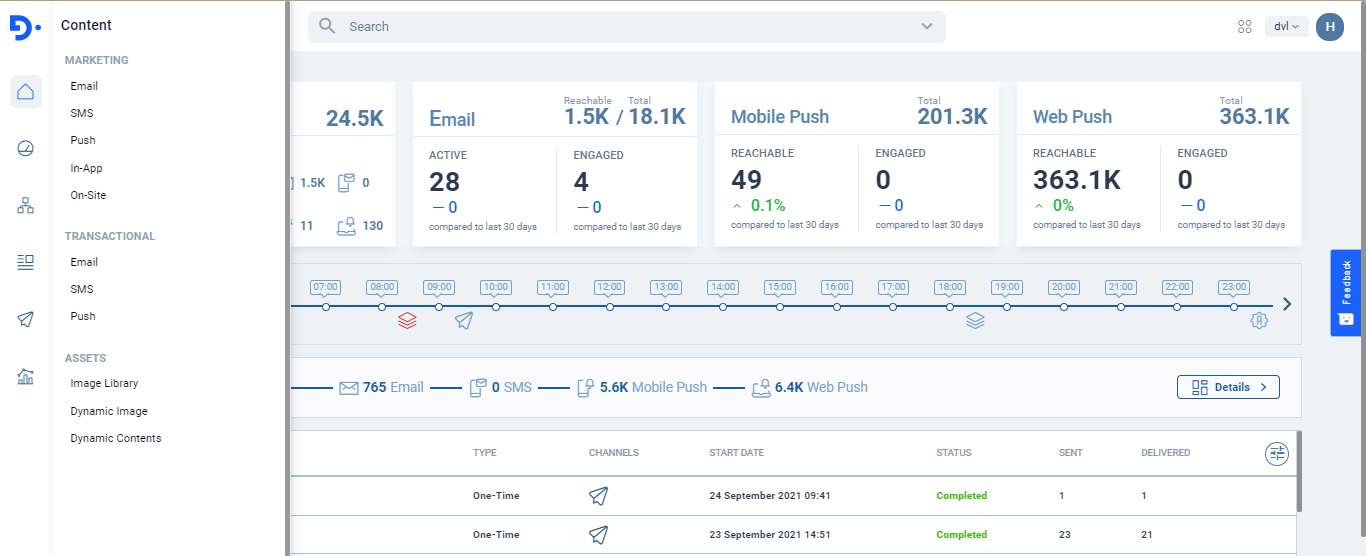Open the Feedback side tab
Viewport: 1366px width, 556px height.
[x=1345, y=292]
